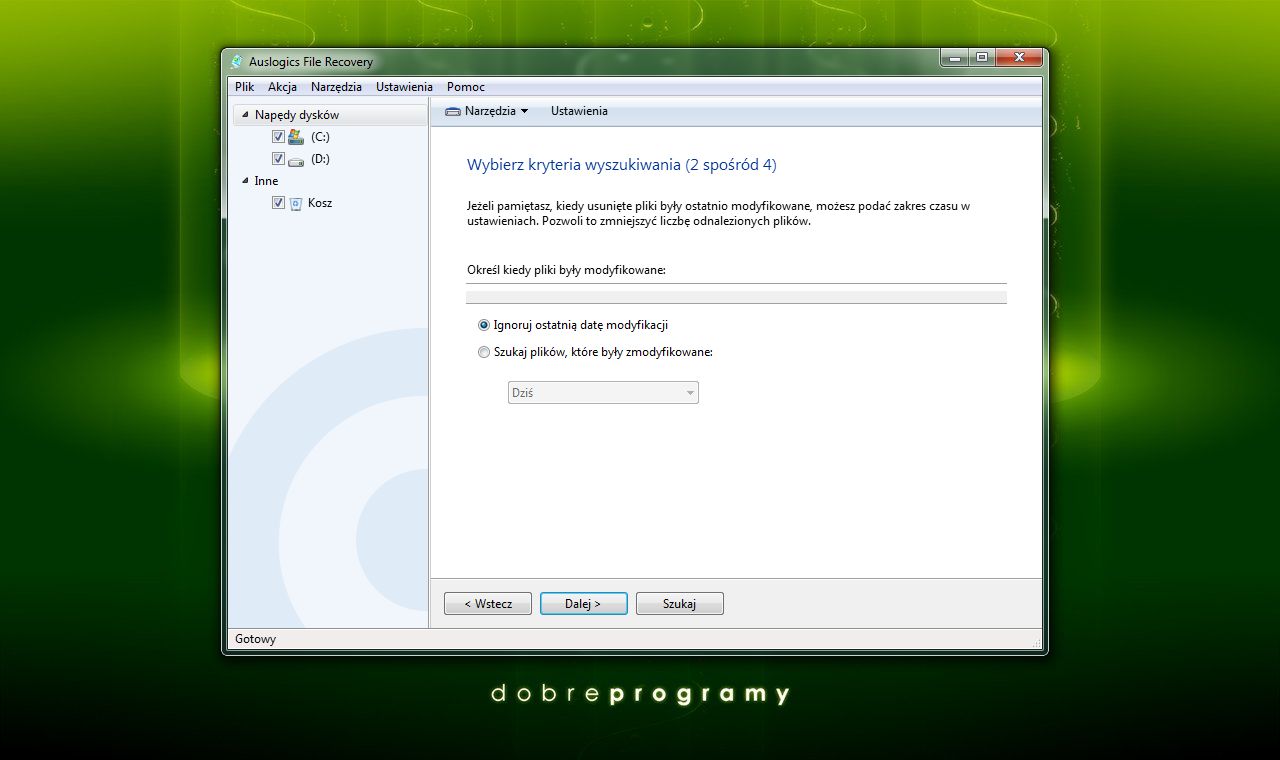The image size is (1280, 760).
Task: Close the Auslogics File Recovery window
Action: 1020,57
